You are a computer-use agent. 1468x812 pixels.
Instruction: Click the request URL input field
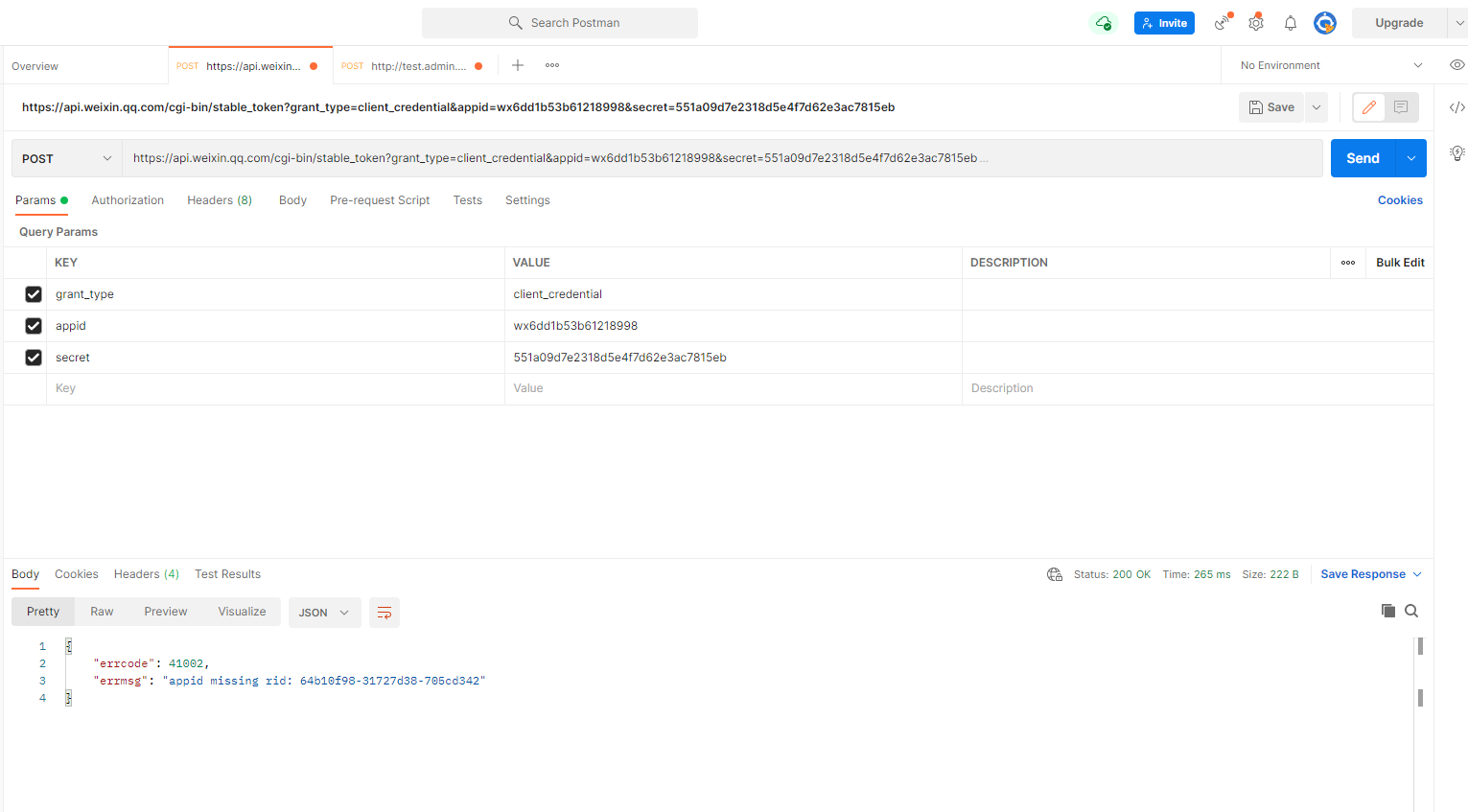click(722, 158)
